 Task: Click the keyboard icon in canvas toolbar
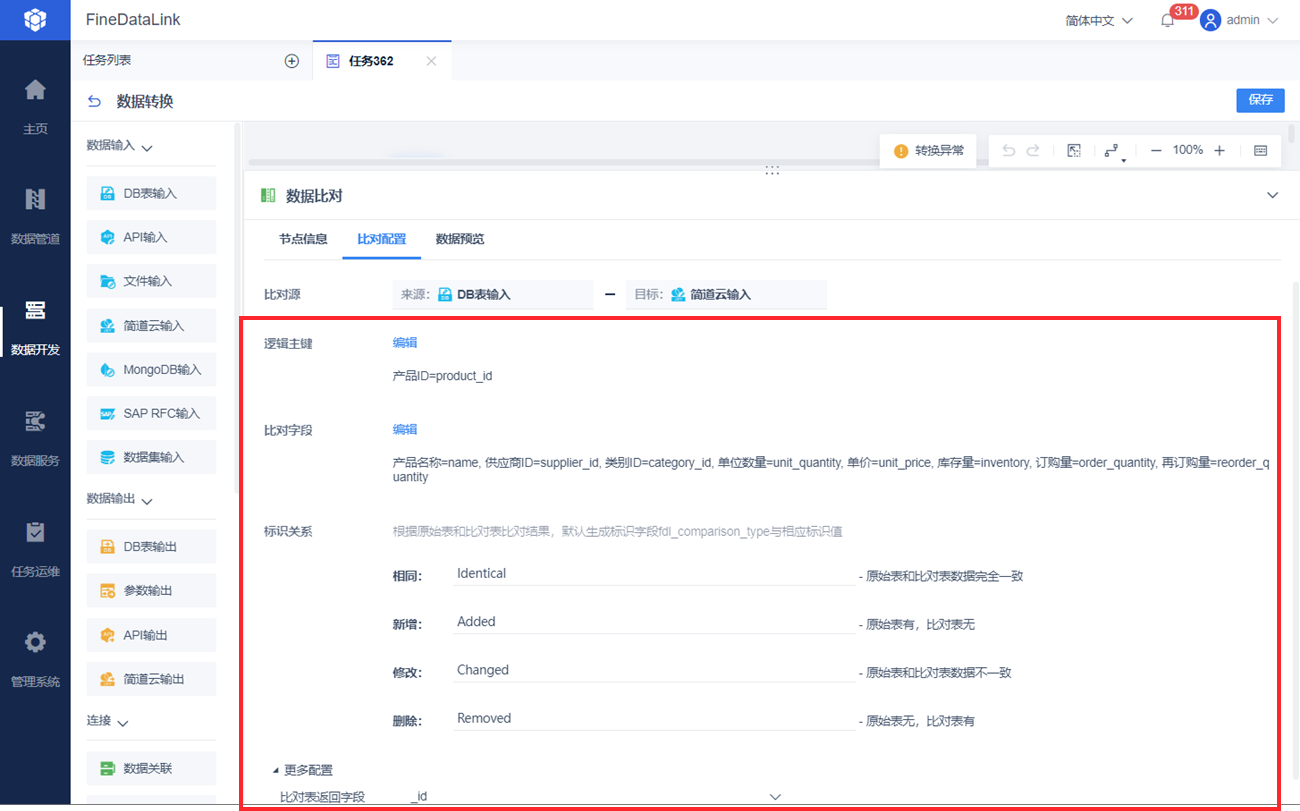[1260, 150]
